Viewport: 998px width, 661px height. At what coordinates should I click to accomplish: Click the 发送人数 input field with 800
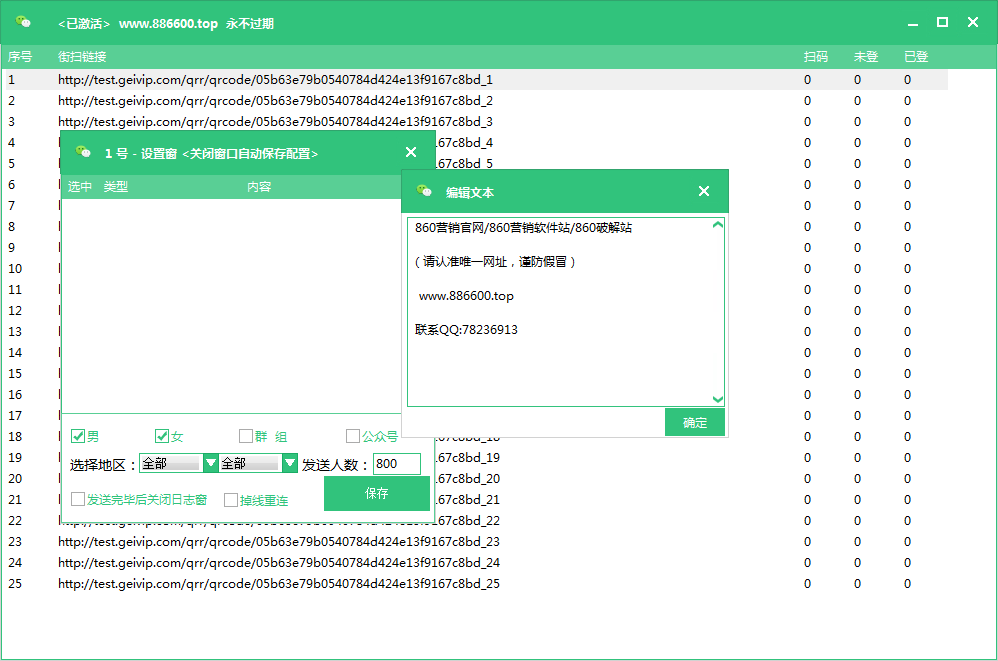pos(397,464)
